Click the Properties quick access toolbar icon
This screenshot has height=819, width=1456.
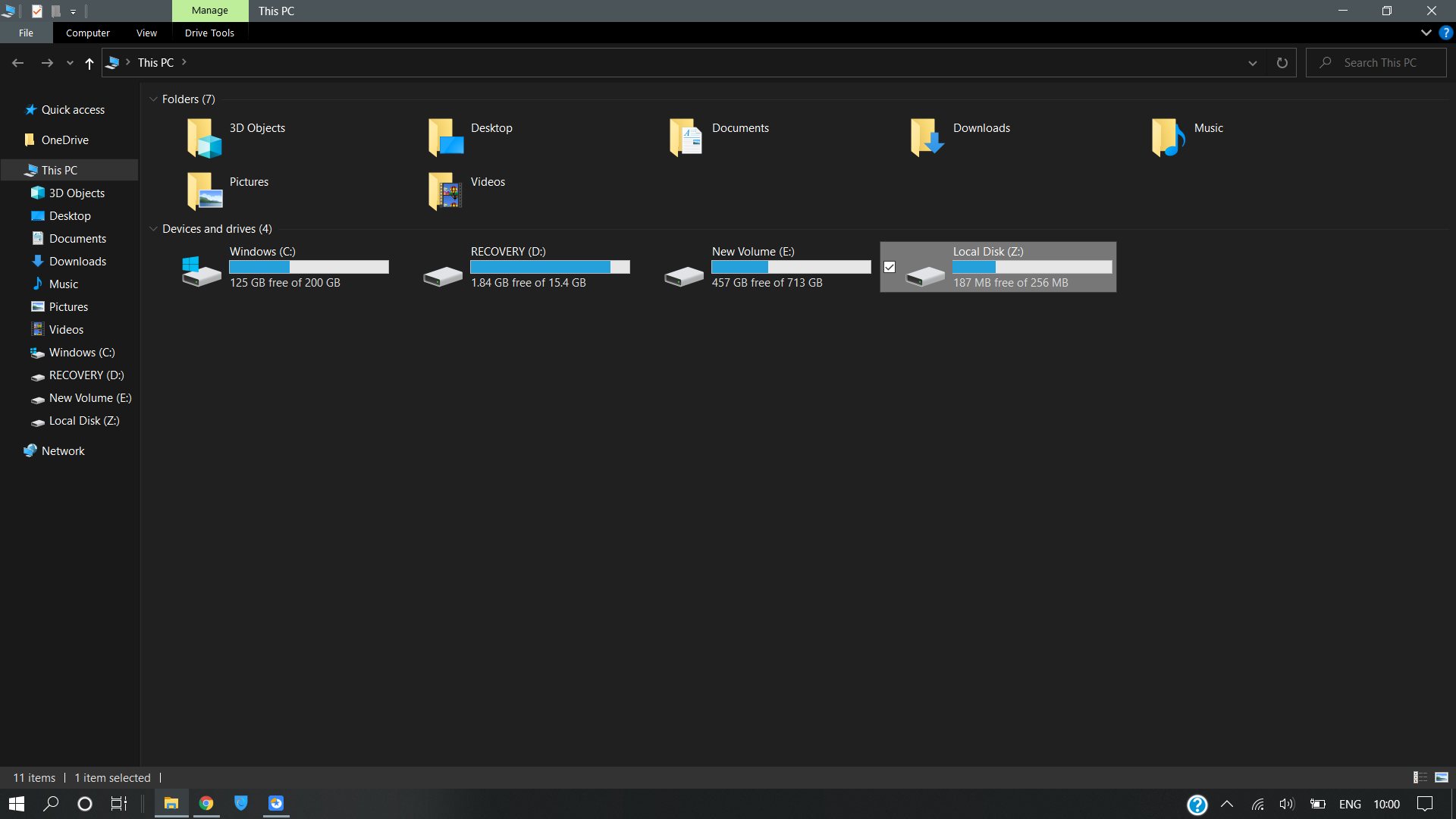tap(36, 11)
